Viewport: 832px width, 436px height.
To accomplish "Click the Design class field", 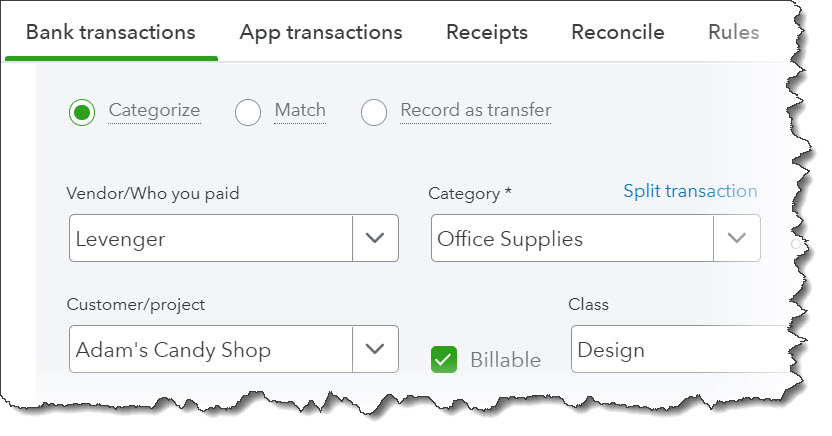I will [675, 350].
